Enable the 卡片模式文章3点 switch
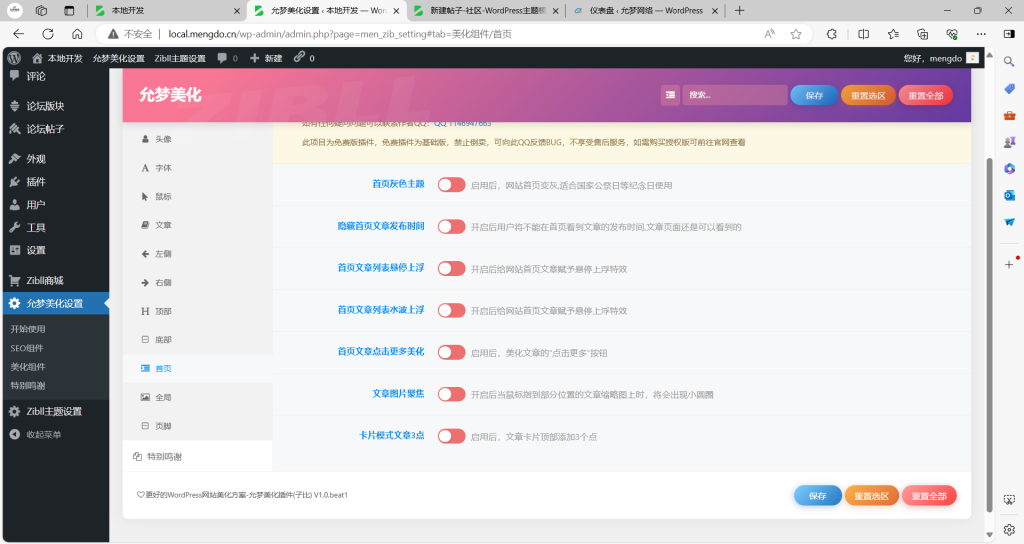1024x544 pixels. pyautogui.click(x=451, y=436)
